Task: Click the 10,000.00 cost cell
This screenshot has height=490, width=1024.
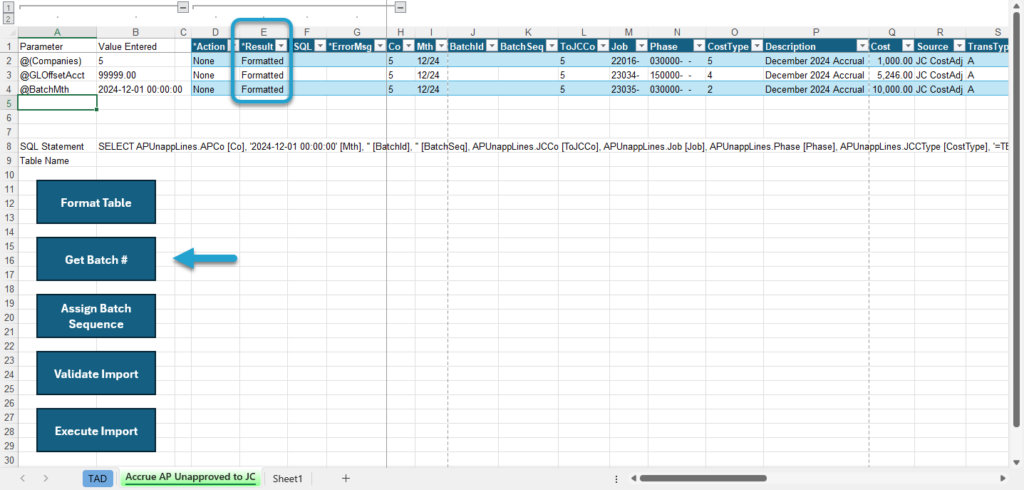Action: tap(891, 90)
